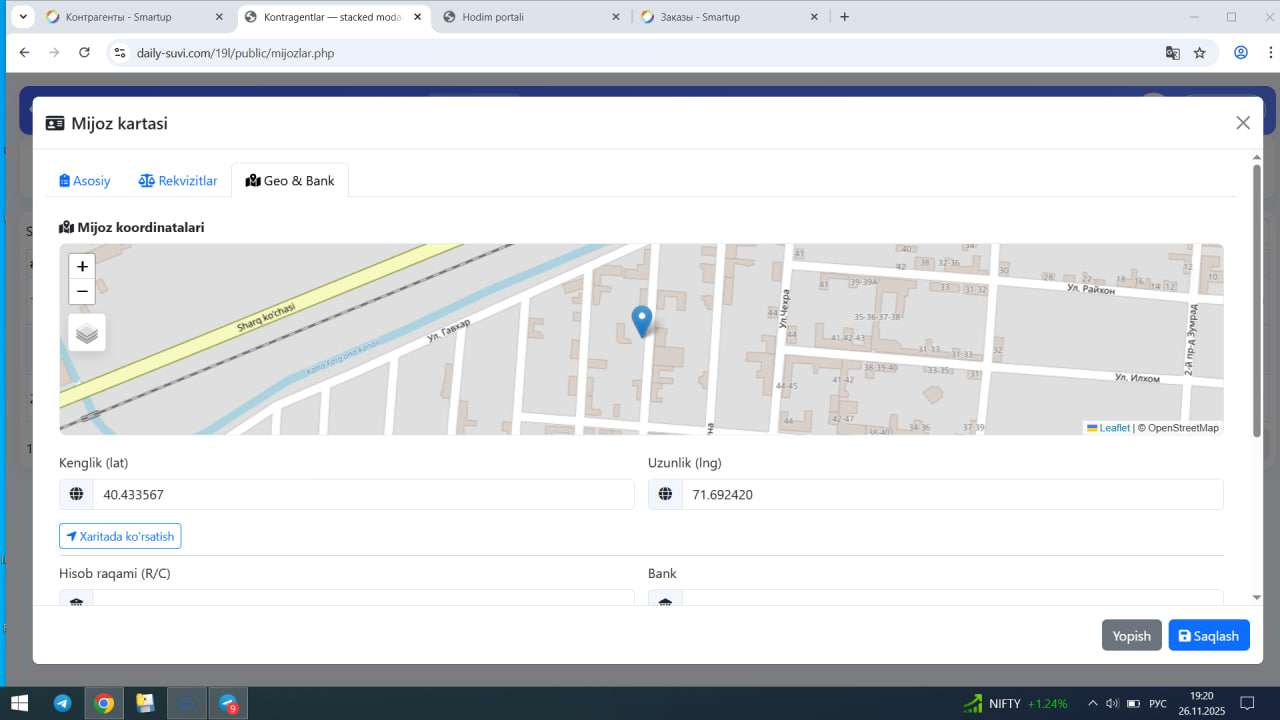Save the card with Saqlash

pos(1209,636)
